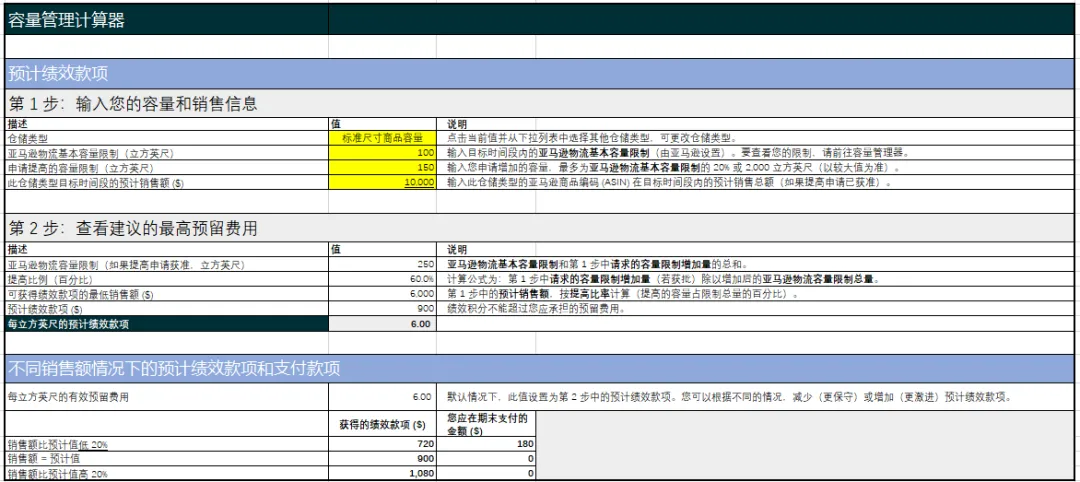This screenshot has width=1080, height=482.
Task: Select the cell with value 720
Action: tap(382, 445)
